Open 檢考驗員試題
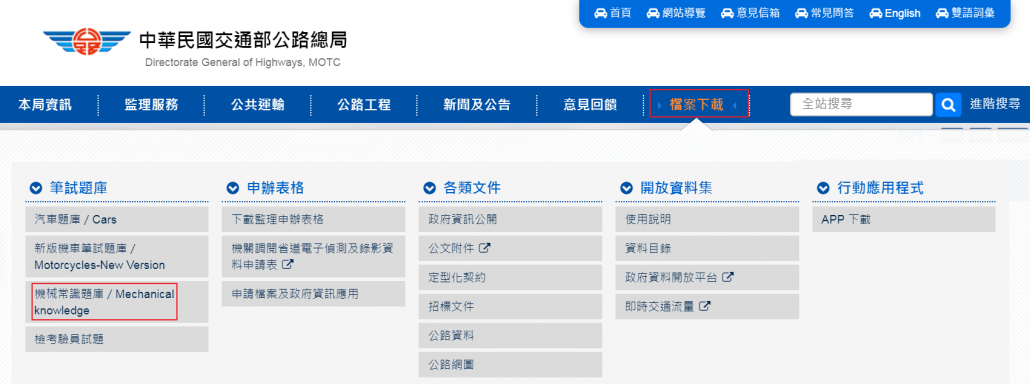 [117, 339]
